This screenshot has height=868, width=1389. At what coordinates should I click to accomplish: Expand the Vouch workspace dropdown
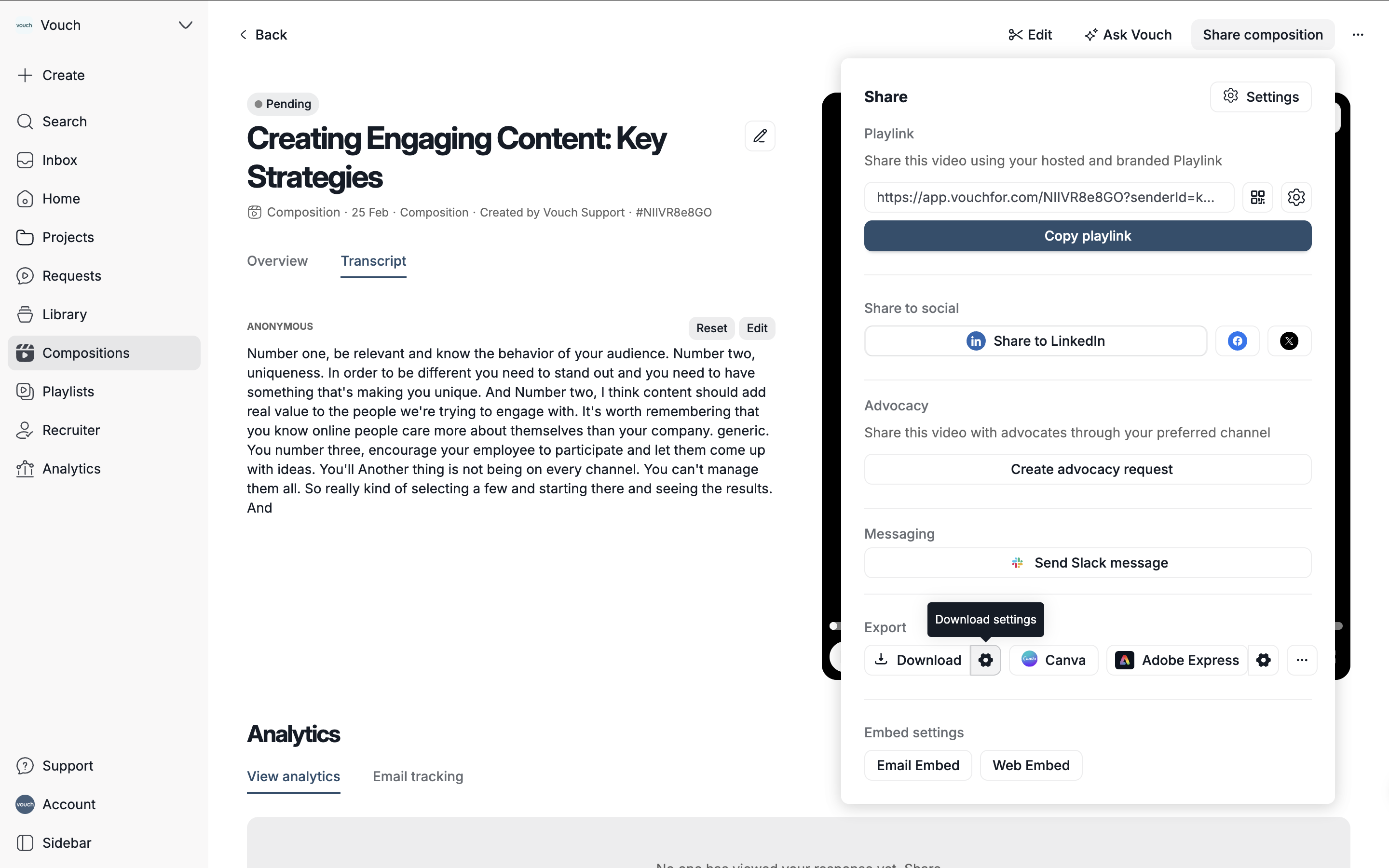(x=185, y=25)
